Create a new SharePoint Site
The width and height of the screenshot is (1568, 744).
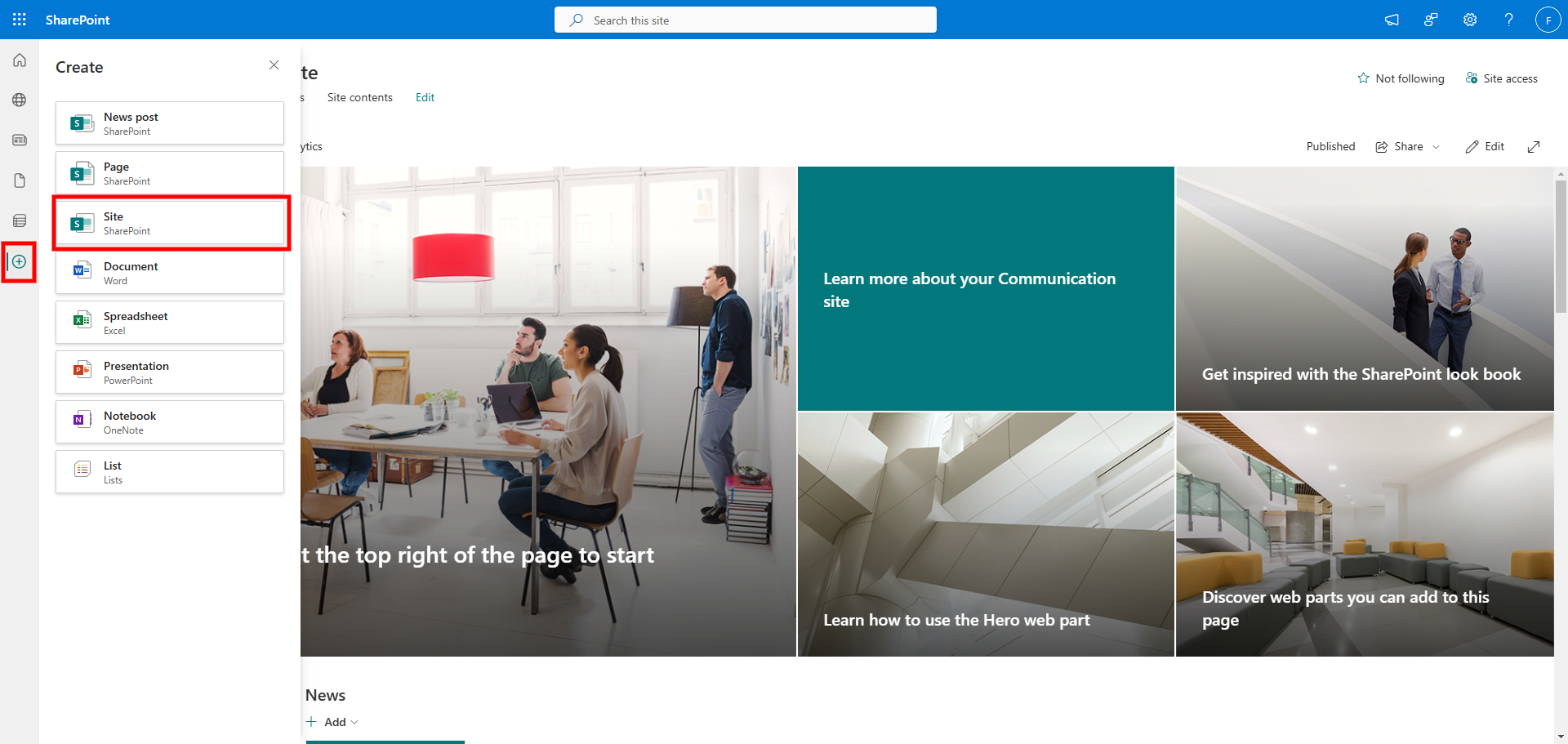tap(170, 223)
